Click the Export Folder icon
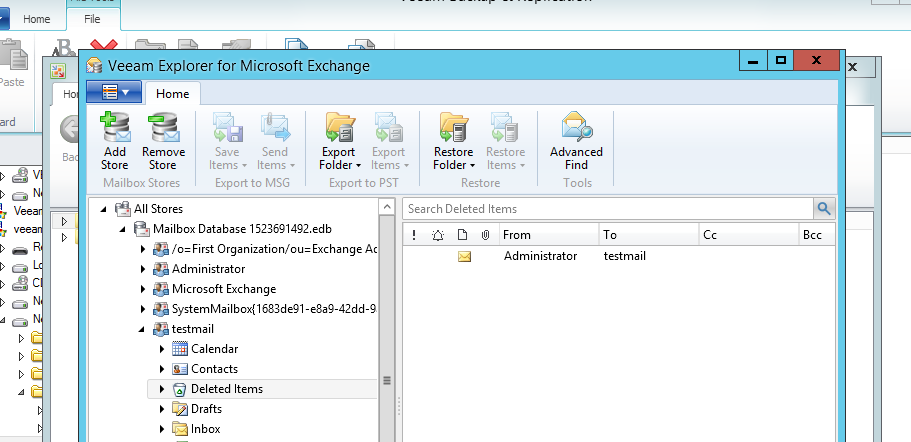The image size is (911, 442). pos(340,128)
